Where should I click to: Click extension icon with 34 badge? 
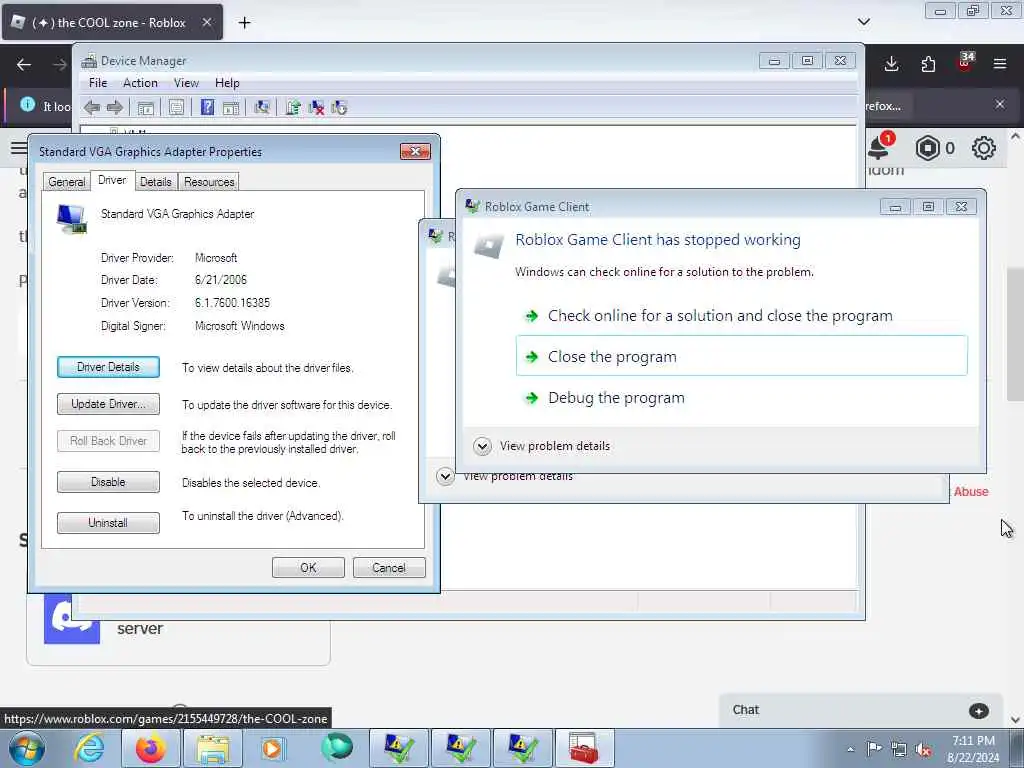[x=965, y=63]
